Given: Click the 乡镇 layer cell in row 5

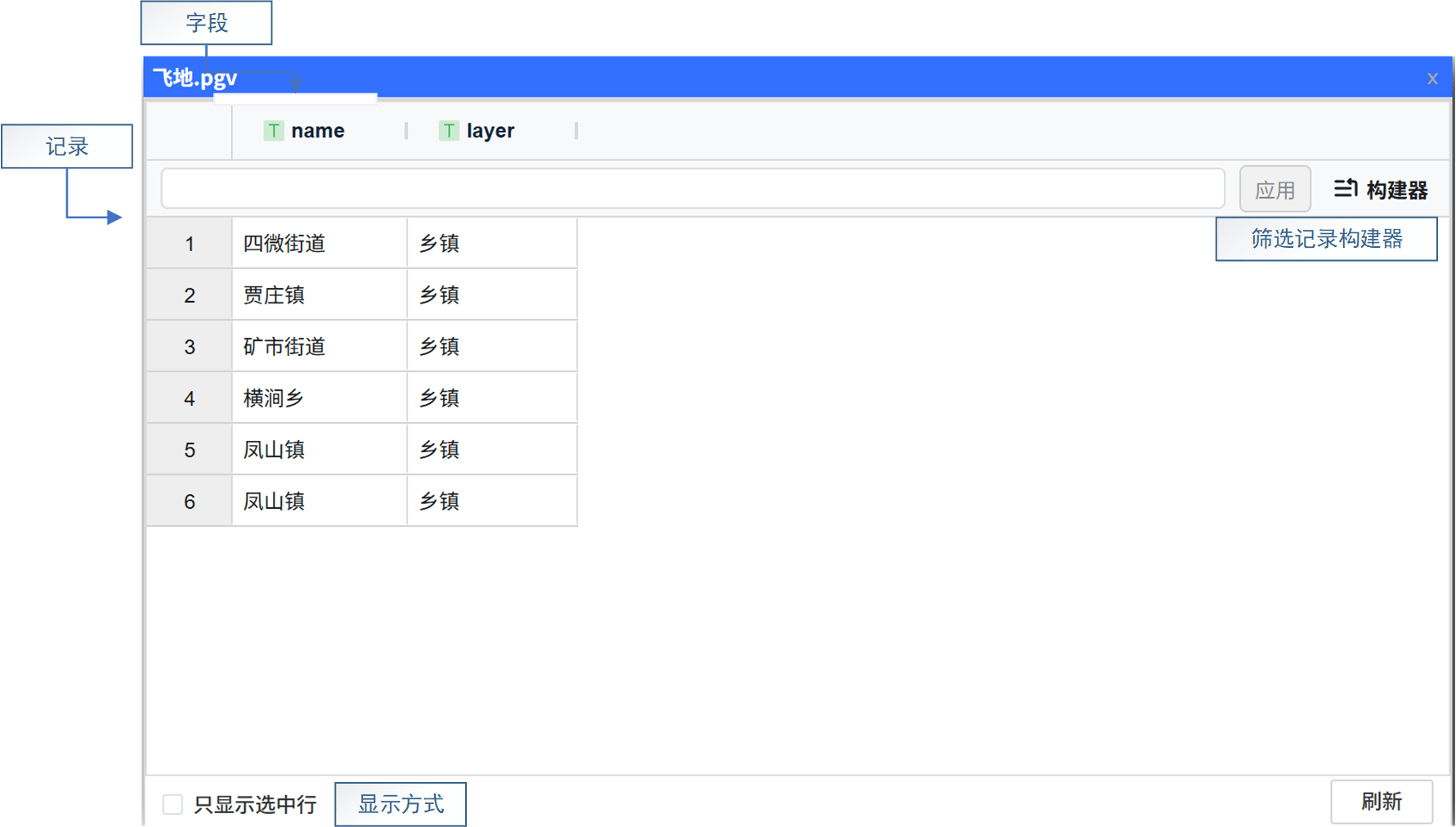Looking at the screenshot, I should [x=491, y=450].
